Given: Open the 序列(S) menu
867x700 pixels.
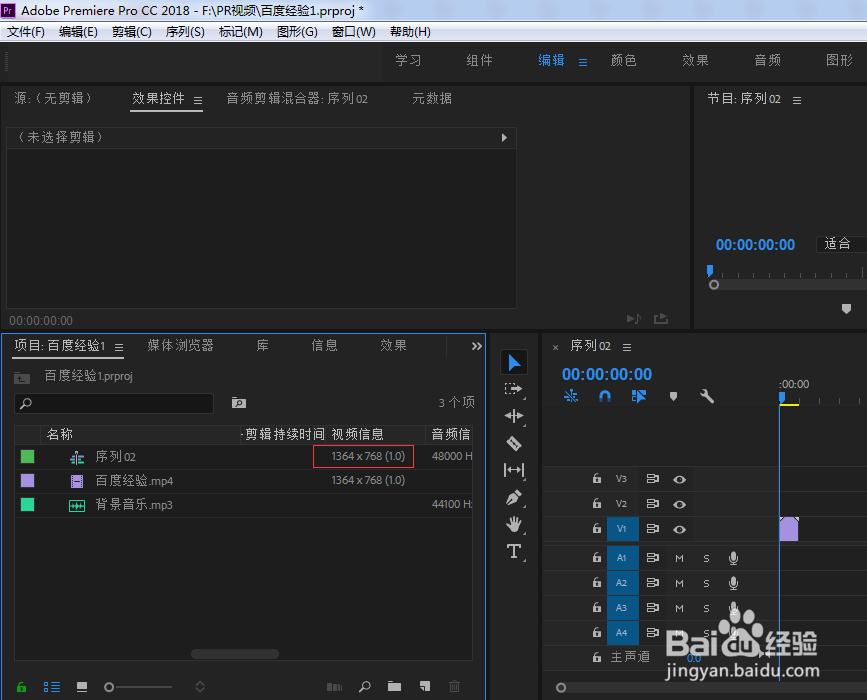Looking at the screenshot, I should pyautogui.click(x=185, y=32).
